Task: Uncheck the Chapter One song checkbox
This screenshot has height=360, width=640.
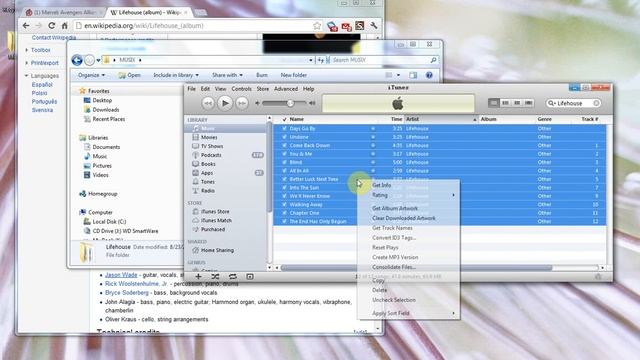Action: (x=284, y=213)
